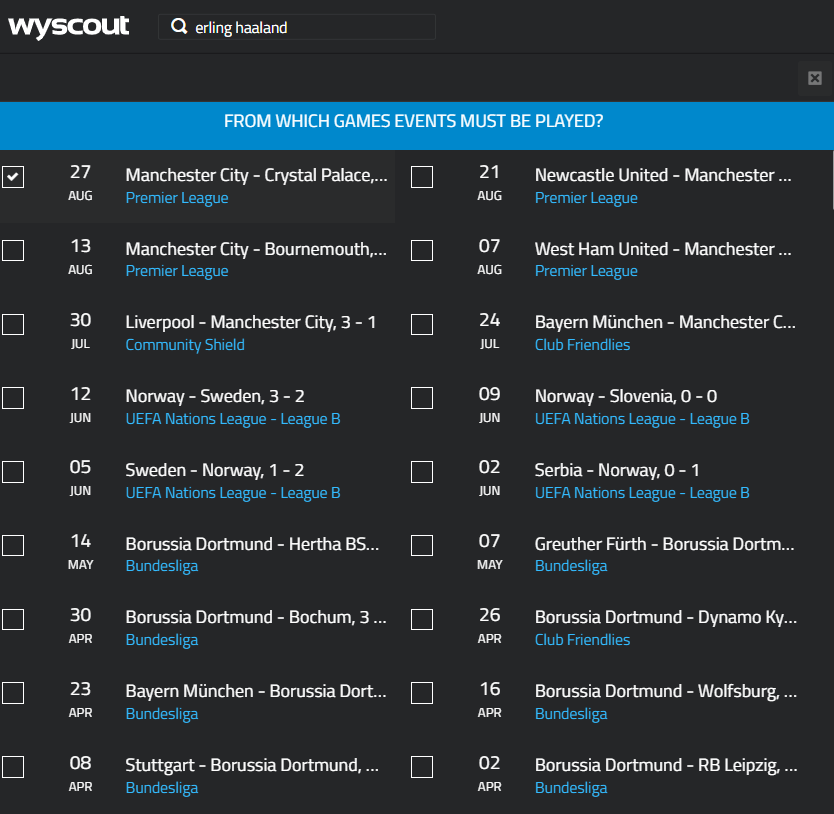Click the blue games selection header banner
The image size is (834, 814).
click(x=414, y=122)
